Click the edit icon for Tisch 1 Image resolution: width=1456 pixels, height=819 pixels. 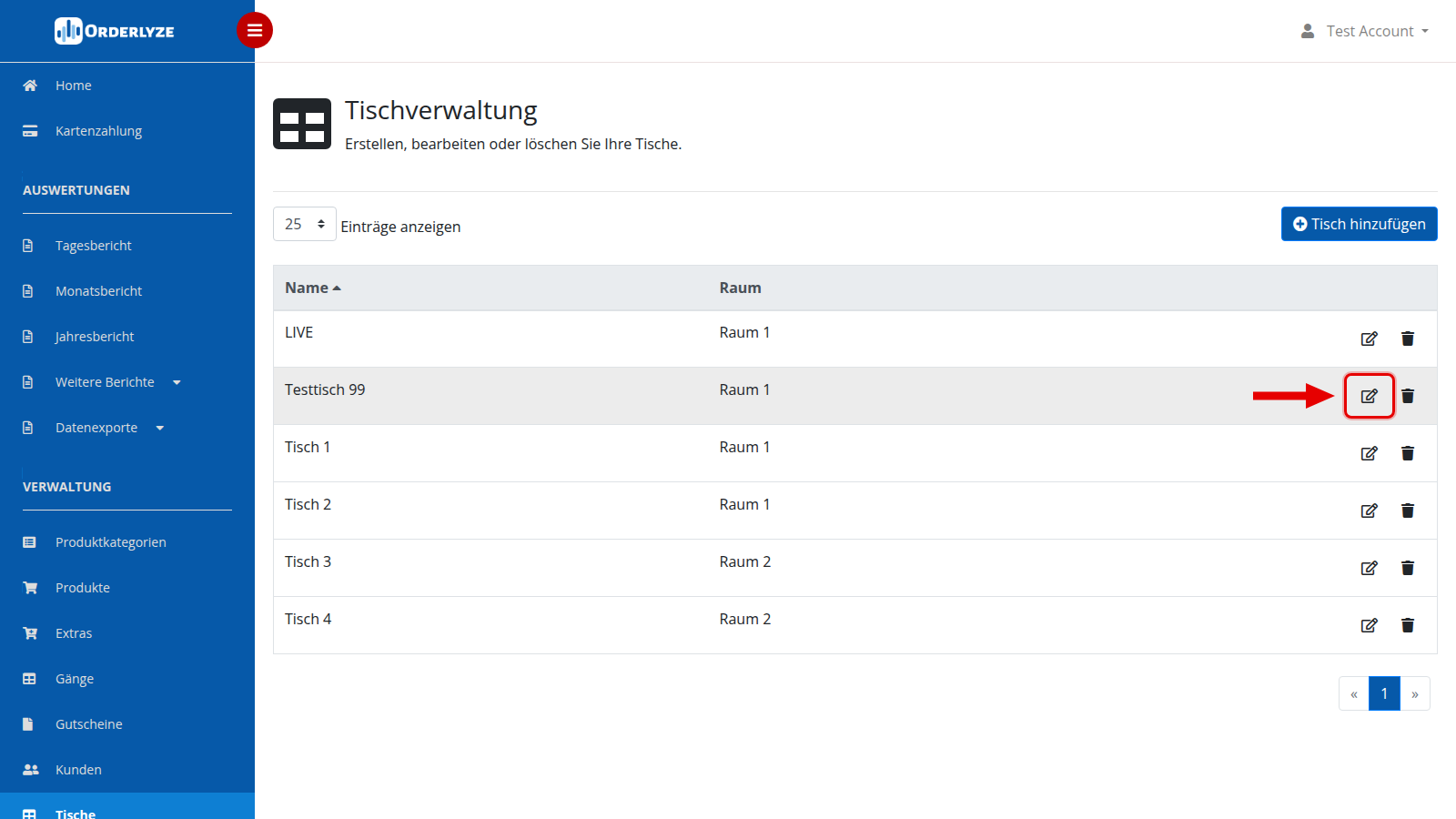point(1369,453)
